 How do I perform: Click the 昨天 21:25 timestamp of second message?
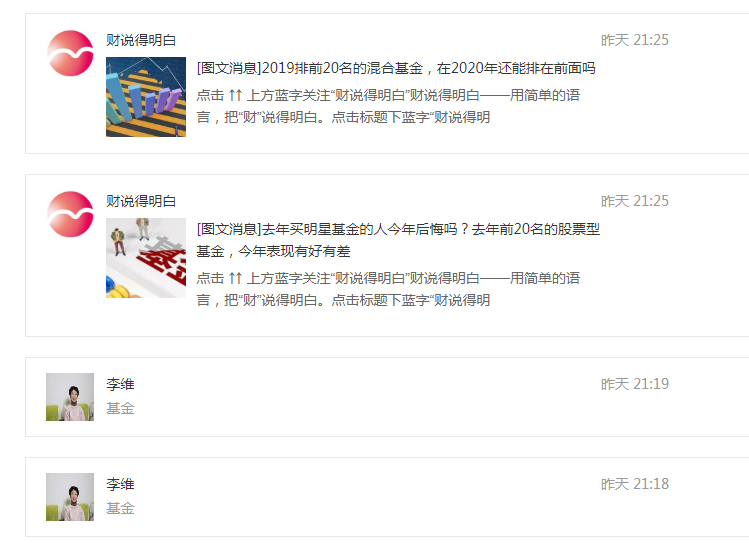[x=635, y=201]
